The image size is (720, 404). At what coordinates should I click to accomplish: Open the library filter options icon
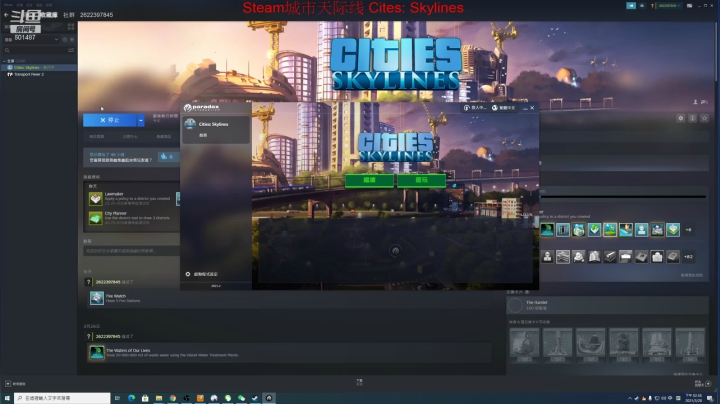click(x=71, y=50)
